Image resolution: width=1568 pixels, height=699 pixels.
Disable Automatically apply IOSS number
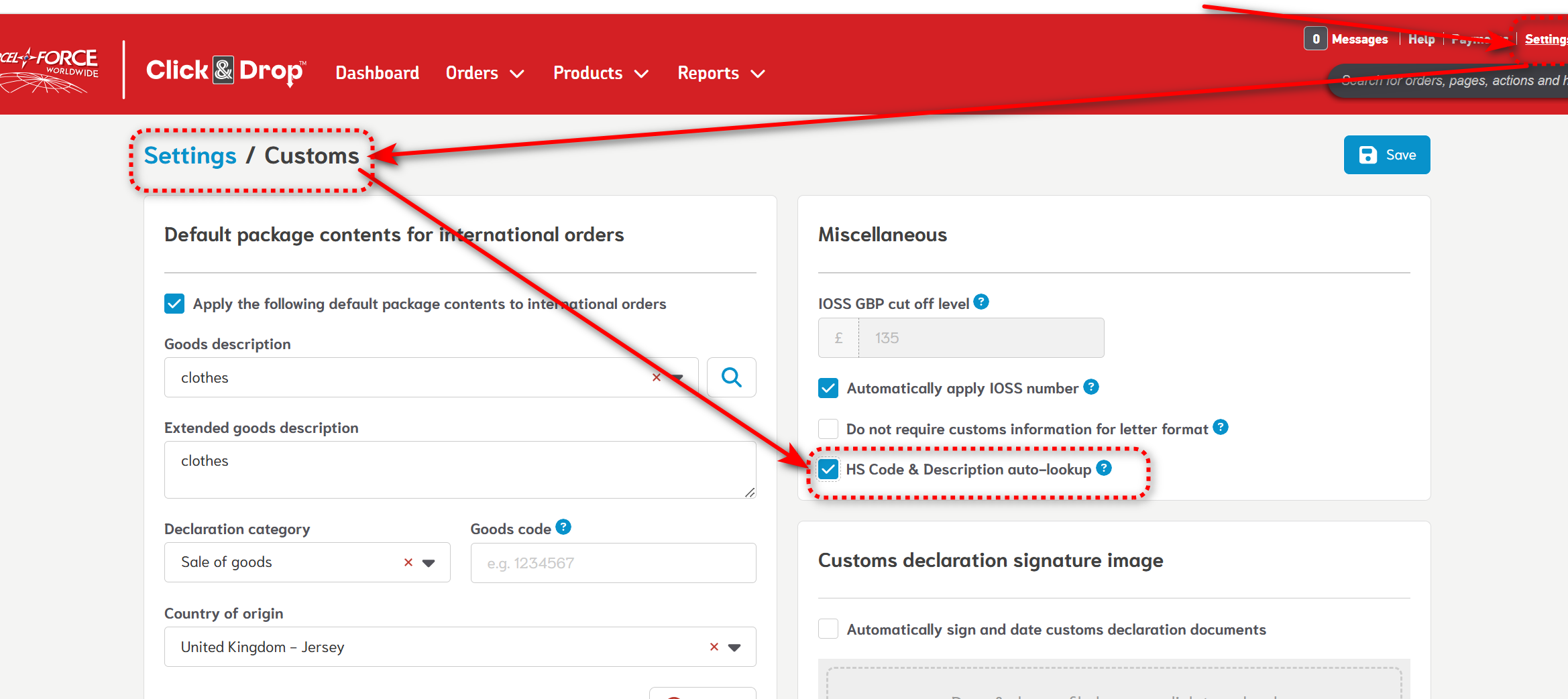[x=828, y=388]
